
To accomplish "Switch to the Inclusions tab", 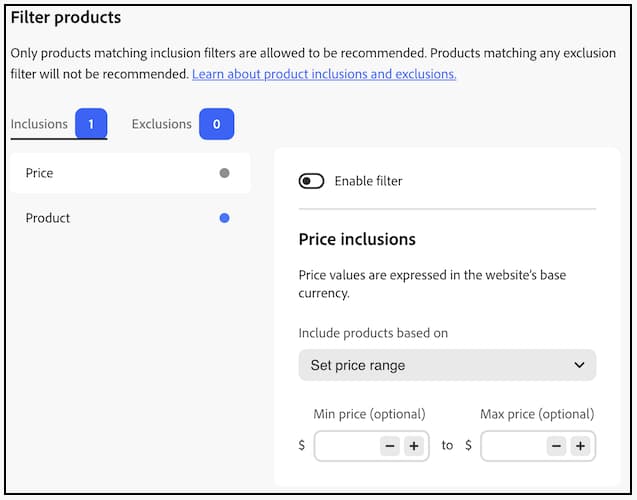I will [39, 124].
